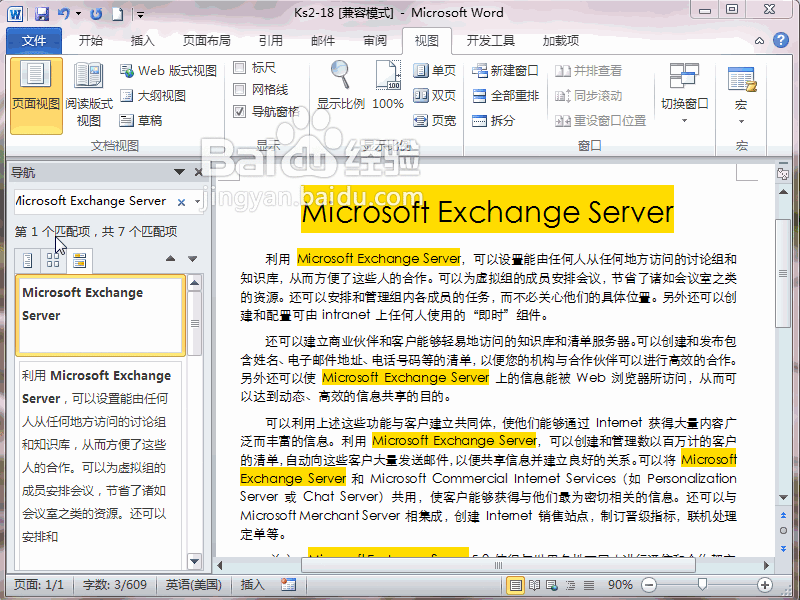Image resolution: width=800 pixels, height=600 pixels.
Task: Switch to the 开始 ribbon tab
Action: (91, 40)
